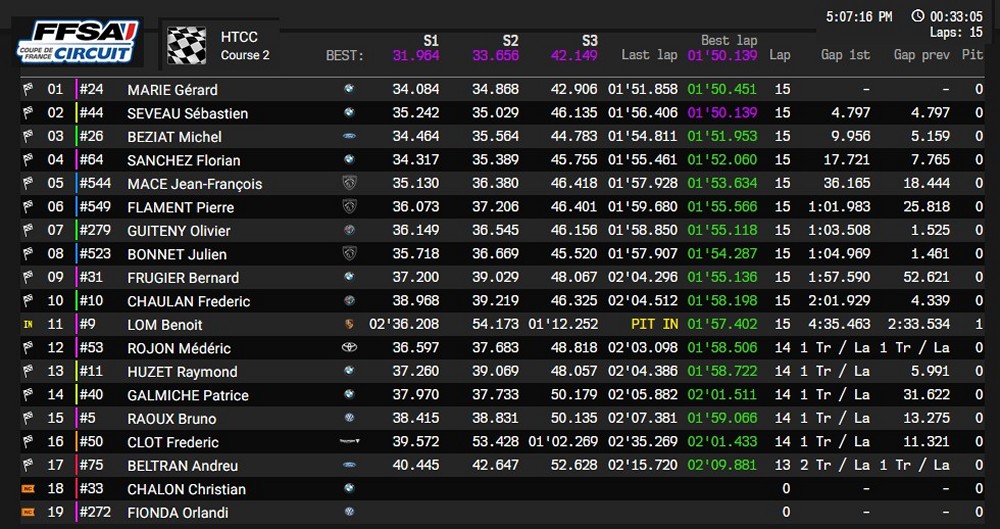Click the Porsche badge in LOM Benoit's row
Viewport: 1000px width, 529px height.
(349, 325)
